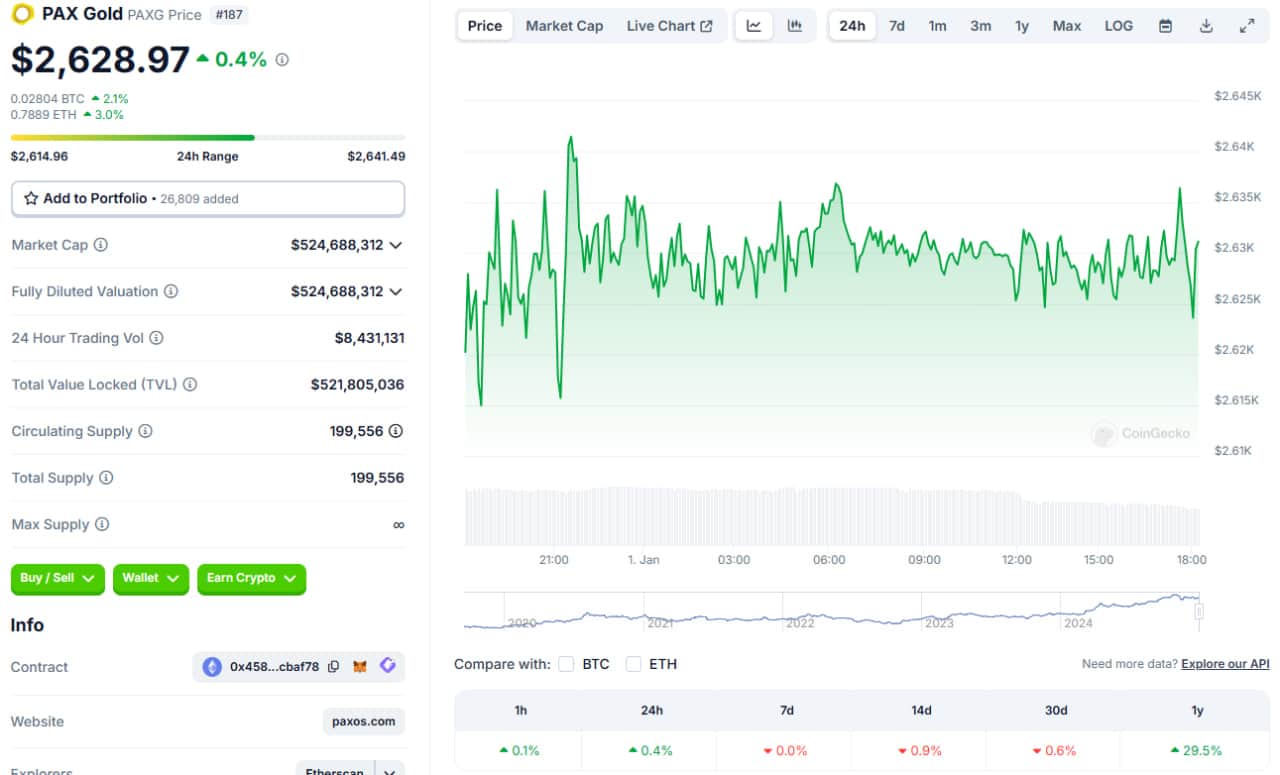Viewport: 1280px width, 775px height.
Task: Select the Max time range
Action: point(1067,26)
